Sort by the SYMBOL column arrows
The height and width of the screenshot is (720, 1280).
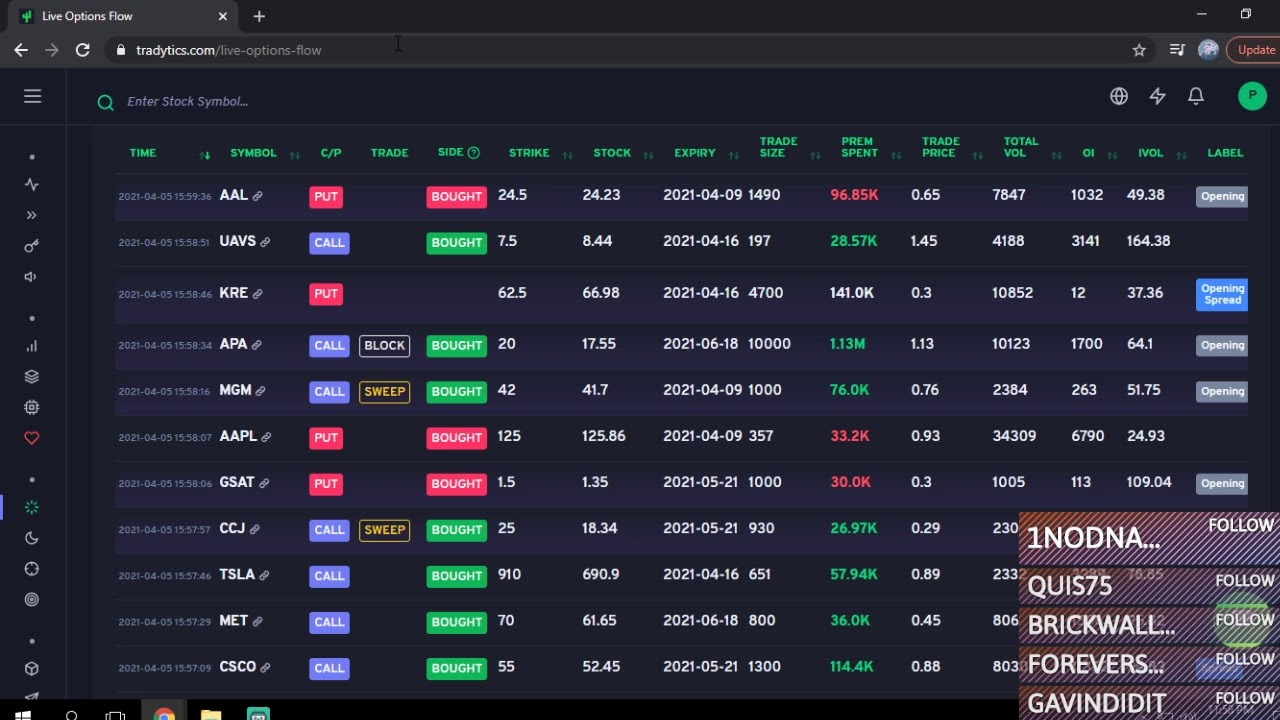[294, 155]
